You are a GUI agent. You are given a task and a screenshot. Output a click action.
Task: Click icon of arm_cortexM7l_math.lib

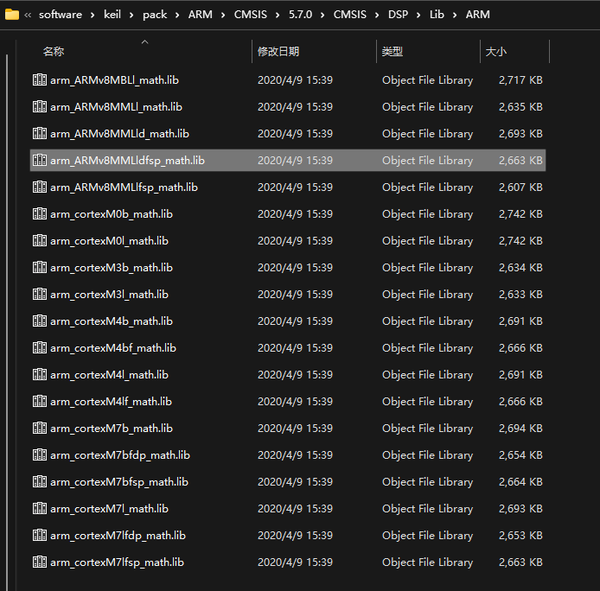click(39, 508)
